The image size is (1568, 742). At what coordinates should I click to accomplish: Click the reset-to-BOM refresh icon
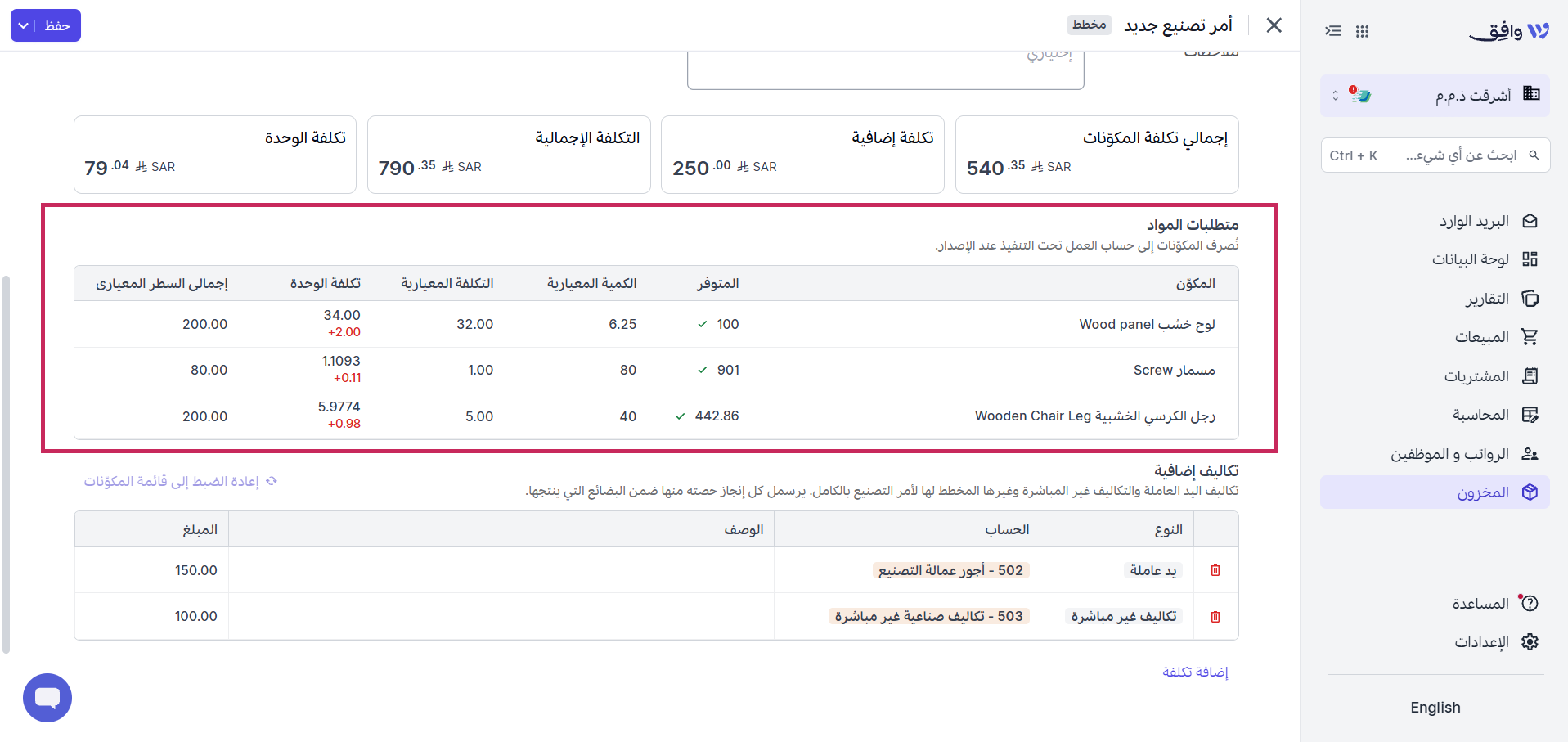coord(272,481)
